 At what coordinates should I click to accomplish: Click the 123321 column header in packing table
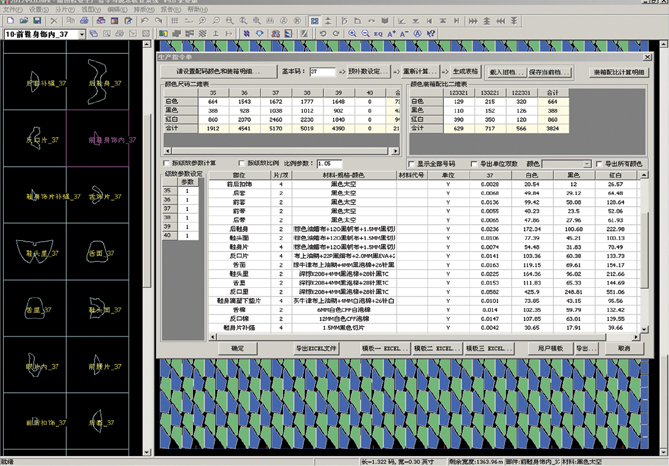[459, 92]
